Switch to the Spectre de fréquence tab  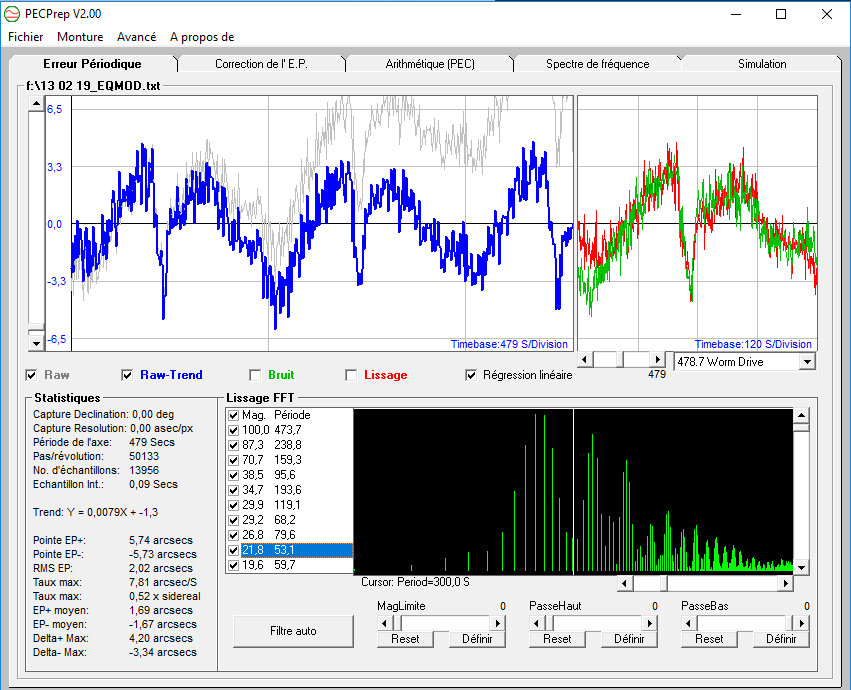click(x=597, y=64)
